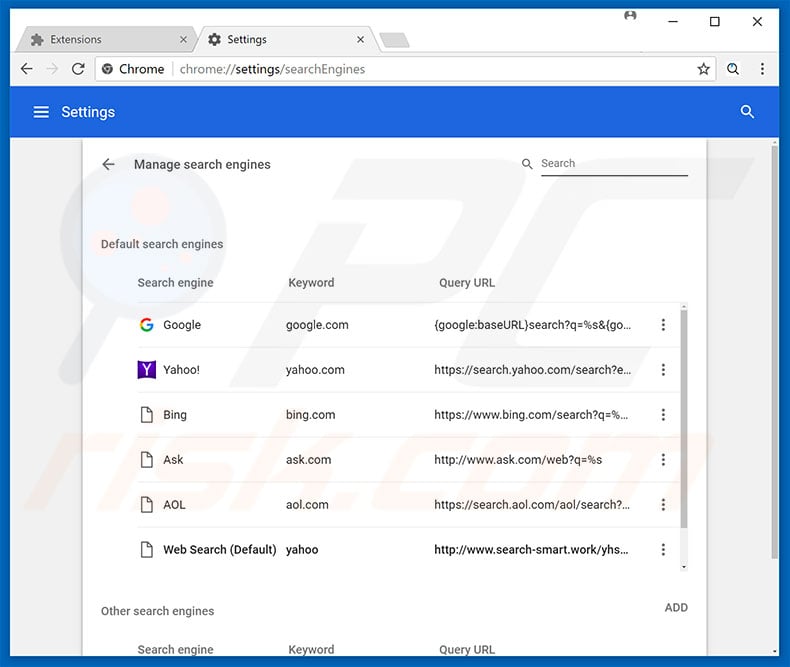Click the browser Forward arrow
The image size is (790, 667).
[x=52, y=69]
